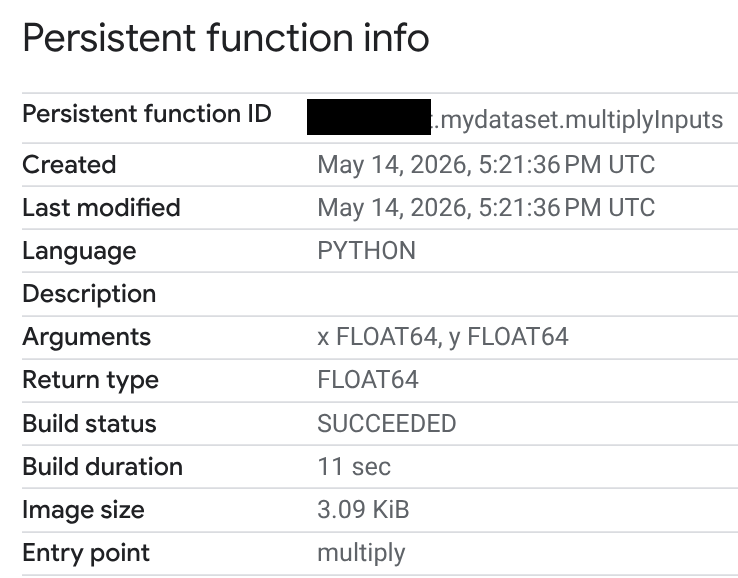Click the Last modified timestamp value
This screenshot has width=738, height=578.
486,208
